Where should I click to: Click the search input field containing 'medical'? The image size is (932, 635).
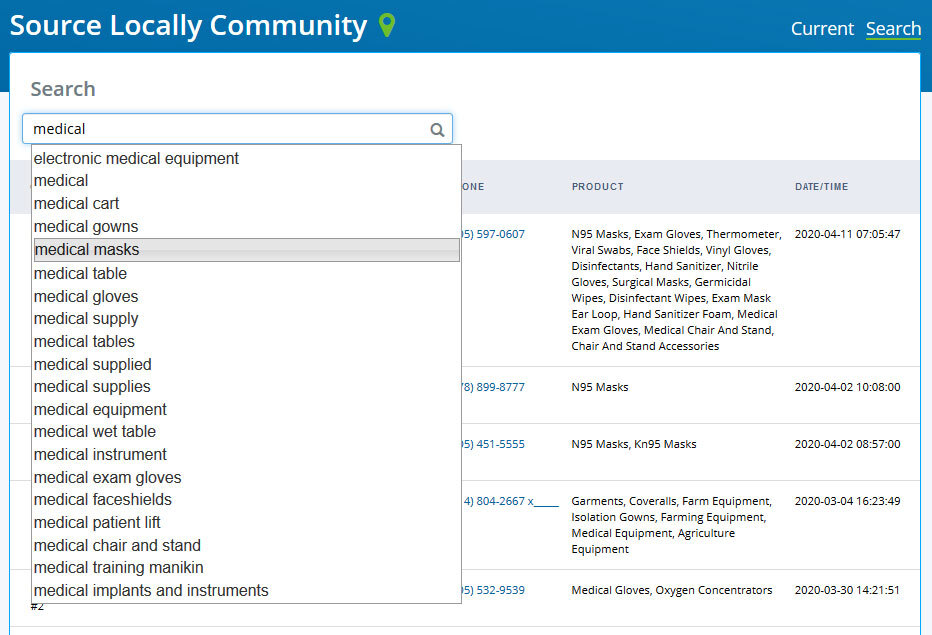pos(228,129)
